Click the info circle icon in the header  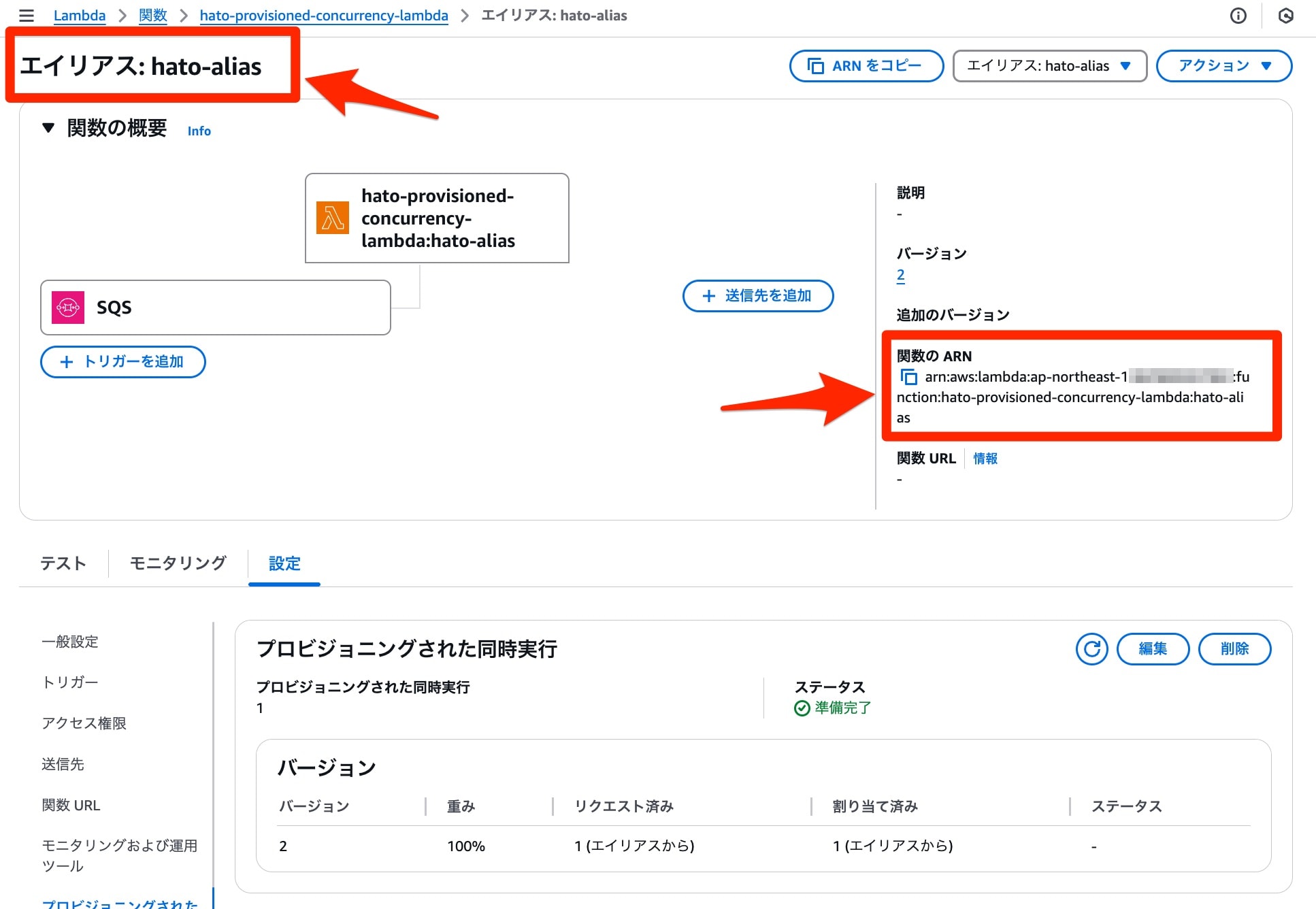tap(1238, 16)
